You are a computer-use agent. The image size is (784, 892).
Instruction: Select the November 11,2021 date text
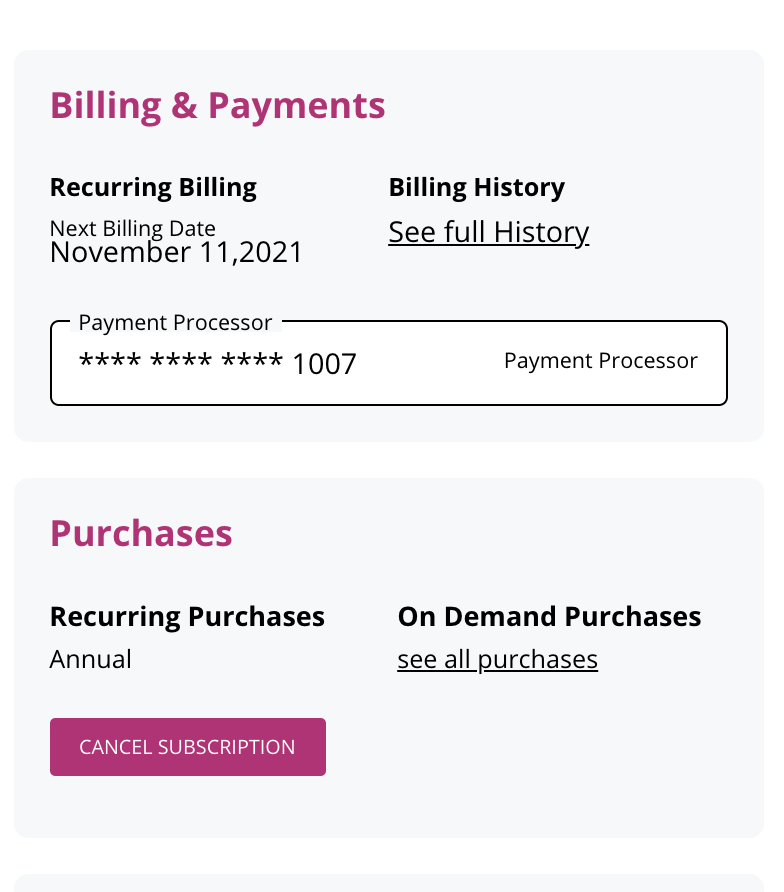coord(176,252)
